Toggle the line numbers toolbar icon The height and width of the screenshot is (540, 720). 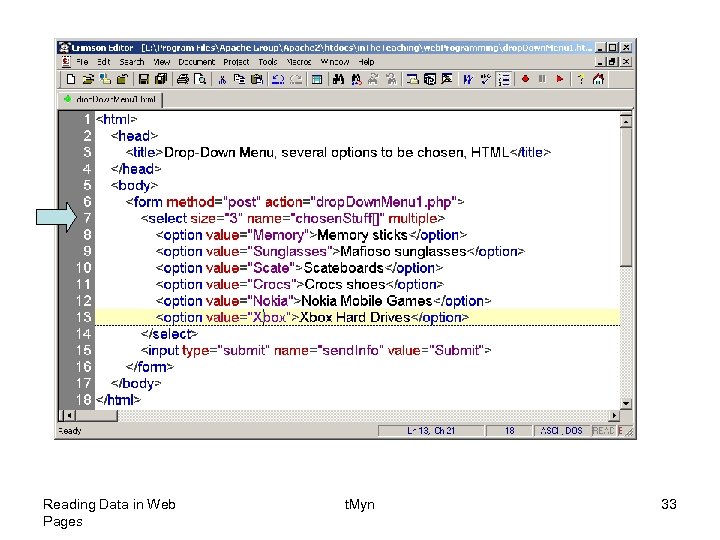504,79
